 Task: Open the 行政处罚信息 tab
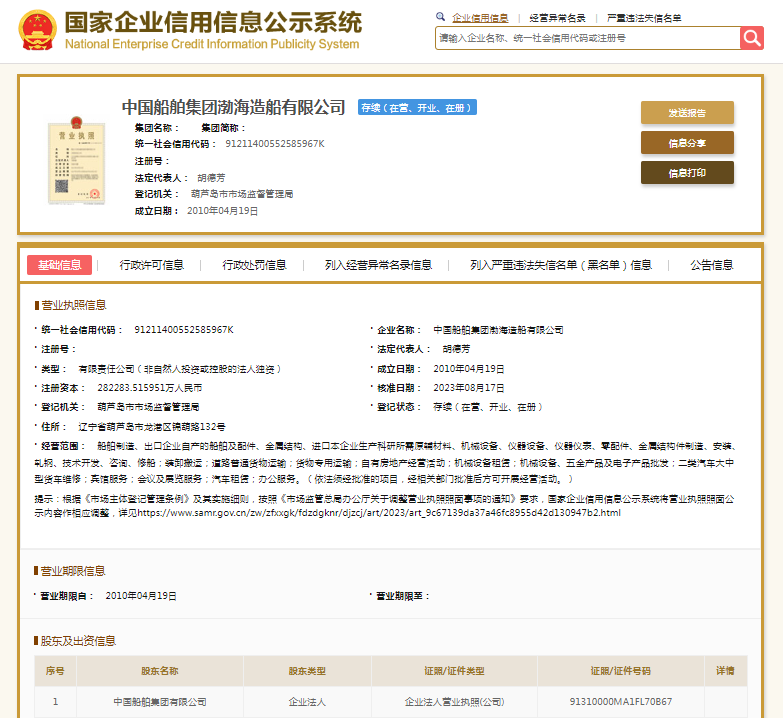tap(254, 265)
